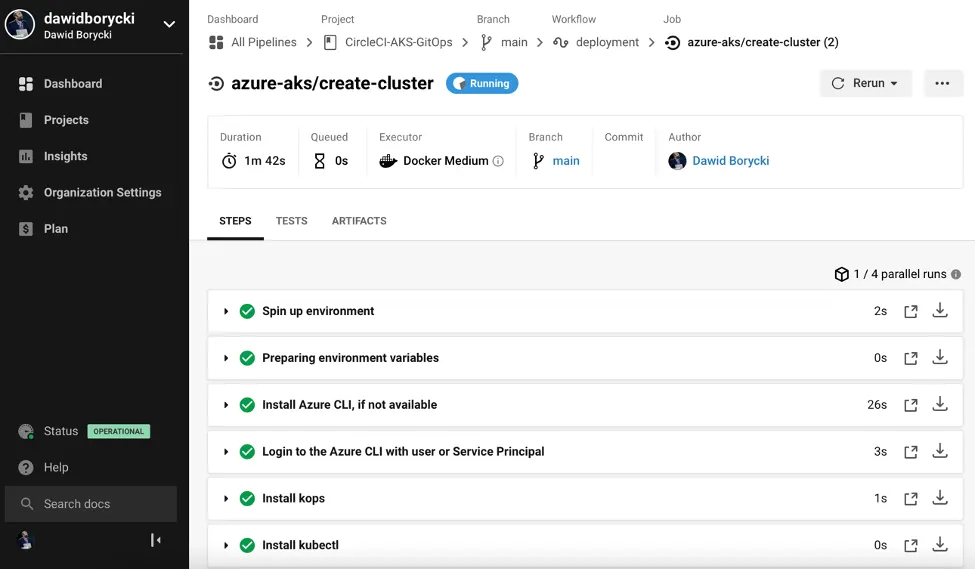Expand the Install kops step

(x=226, y=498)
